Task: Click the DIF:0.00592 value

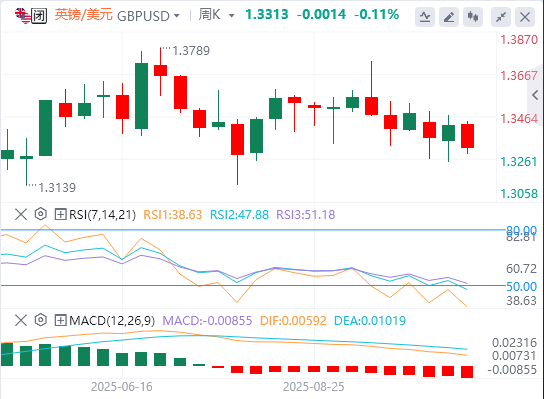Action: click(x=293, y=321)
